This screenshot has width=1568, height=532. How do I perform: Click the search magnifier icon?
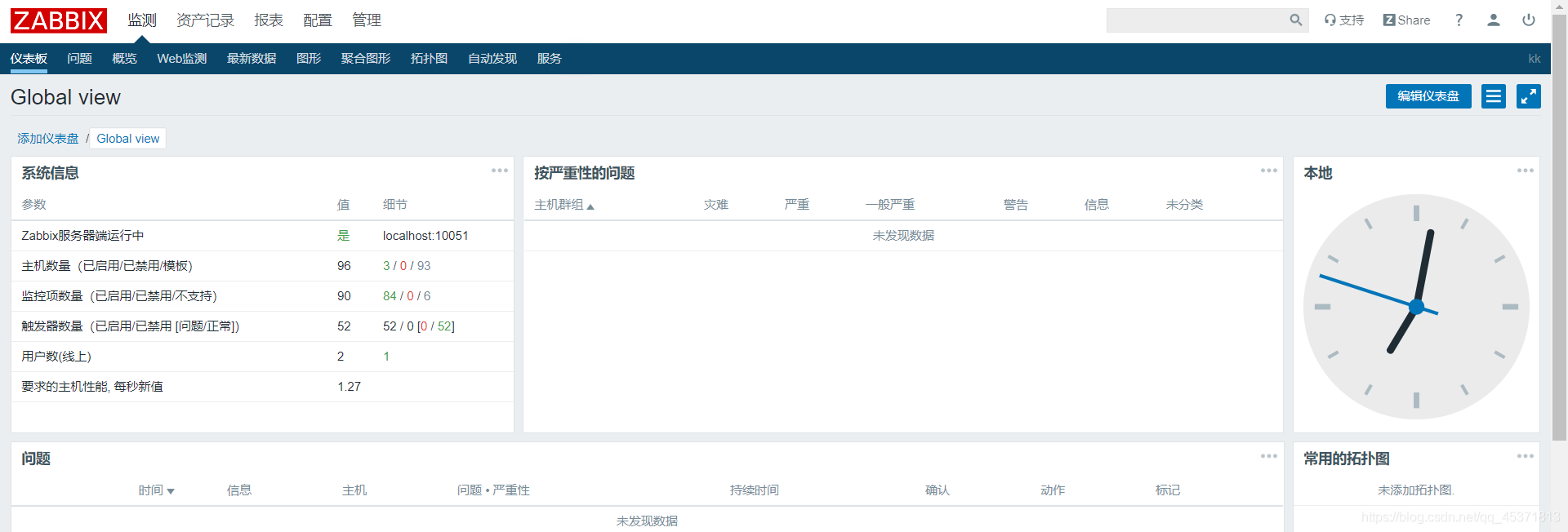pos(1295,20)
